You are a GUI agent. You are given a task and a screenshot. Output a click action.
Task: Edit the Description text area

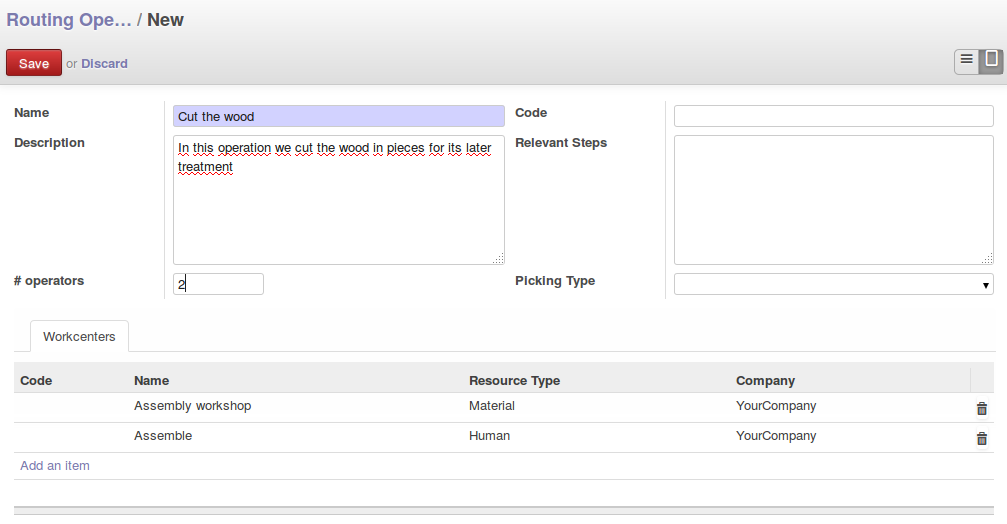coord(338,200)
